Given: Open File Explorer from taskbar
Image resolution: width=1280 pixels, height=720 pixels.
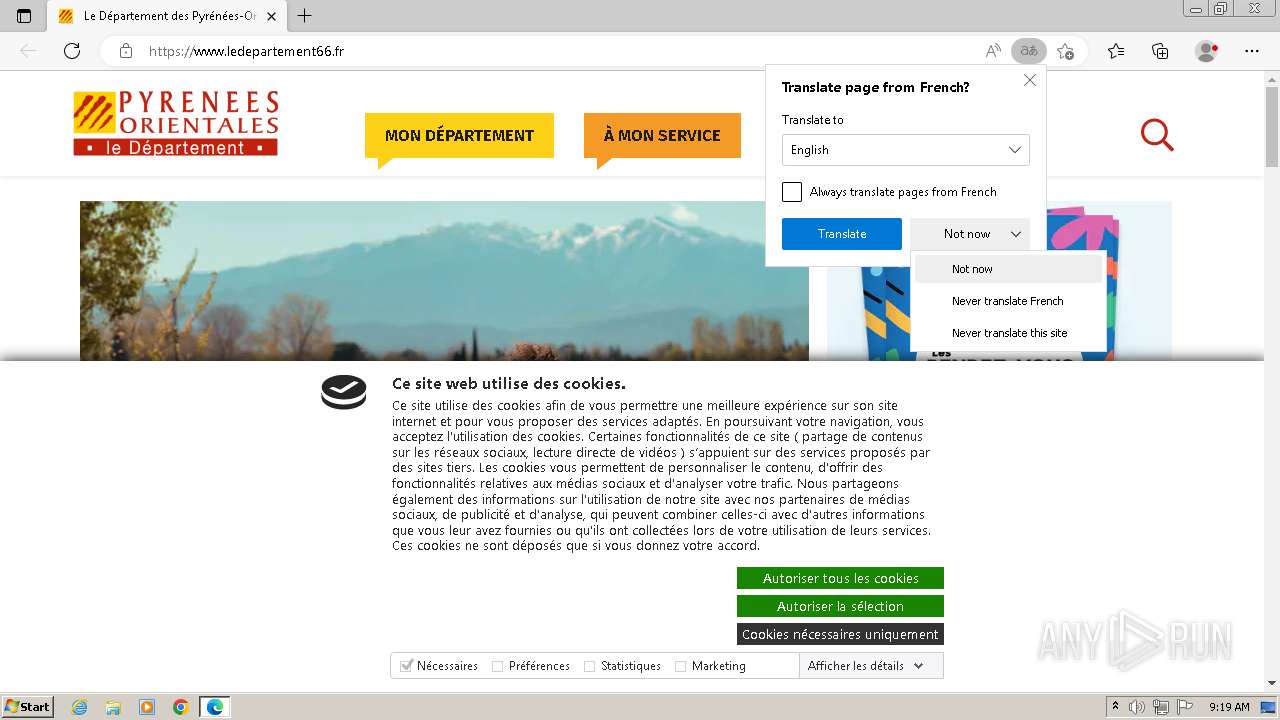Looking at the screenshot, I should tap(113, 707).
